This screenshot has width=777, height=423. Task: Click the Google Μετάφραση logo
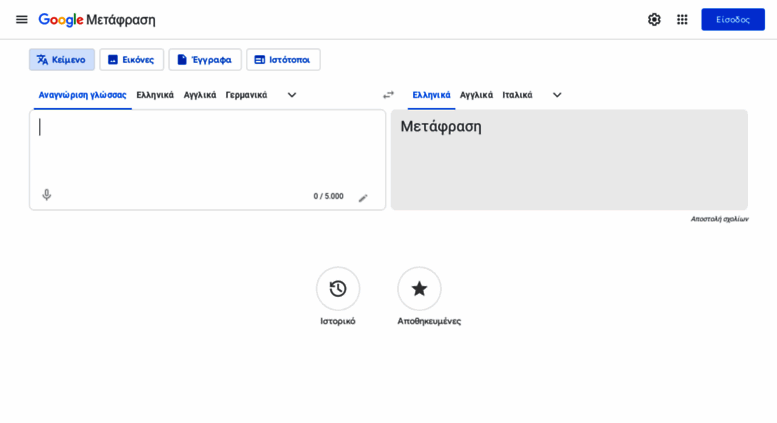point(97,20)
